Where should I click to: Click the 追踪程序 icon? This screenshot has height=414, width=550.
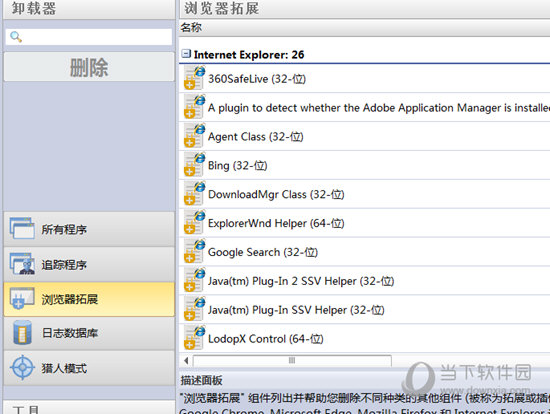(x=22, y=263)
